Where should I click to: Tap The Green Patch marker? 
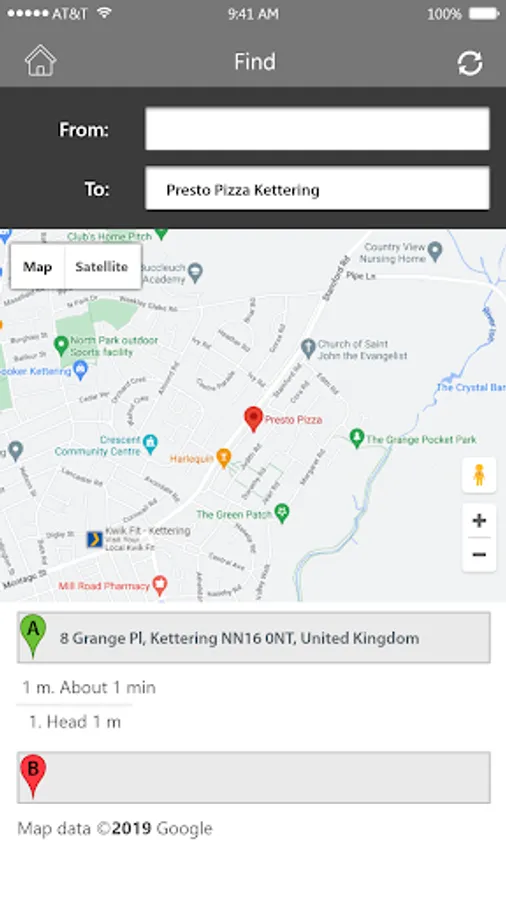click(282, 513)
